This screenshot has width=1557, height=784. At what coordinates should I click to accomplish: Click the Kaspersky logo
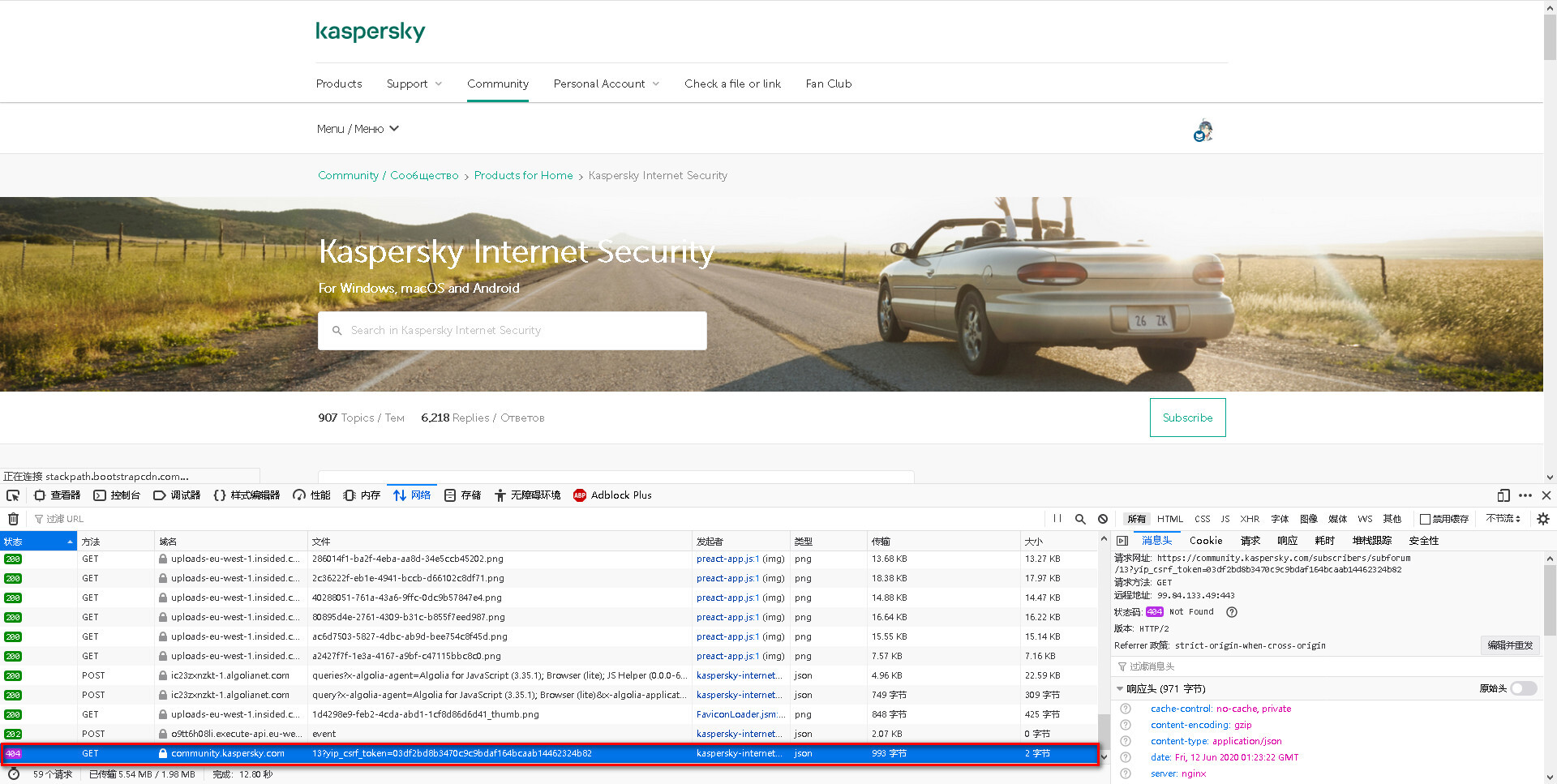[x=371, y=32]
